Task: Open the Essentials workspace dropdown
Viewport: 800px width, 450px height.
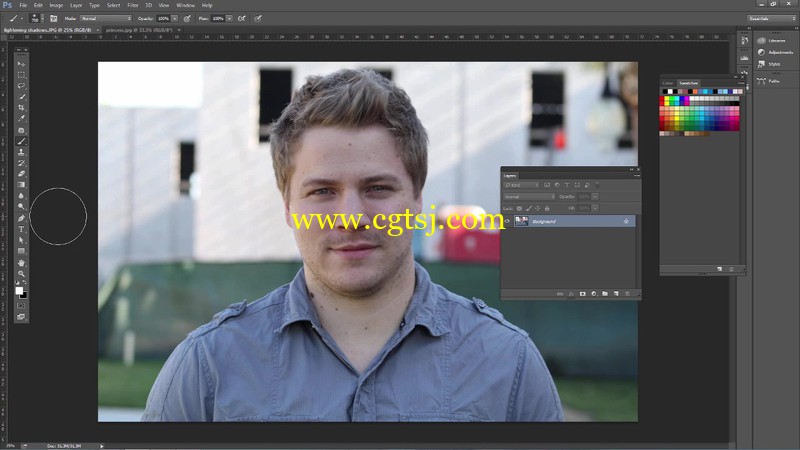Action: coord(771,18)
